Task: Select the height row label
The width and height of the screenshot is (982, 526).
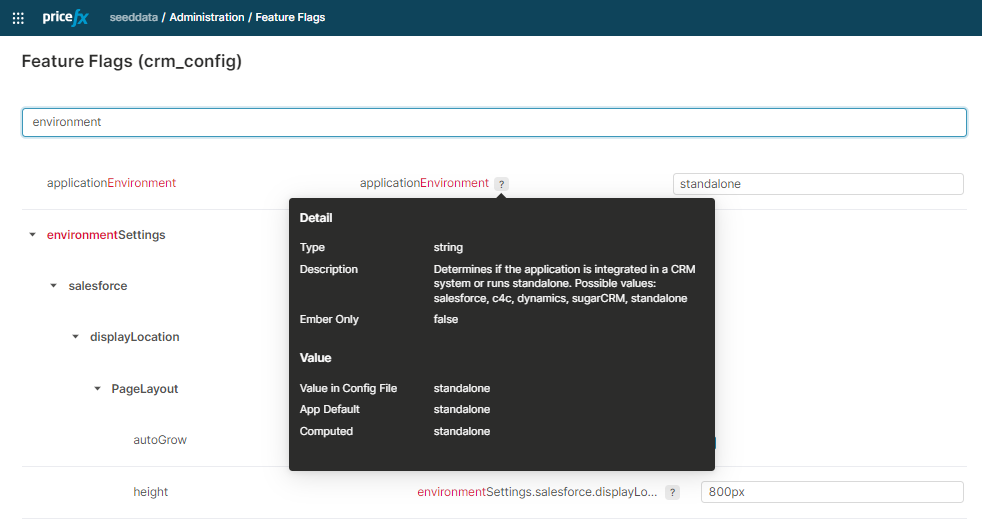Action: [151, 492]
